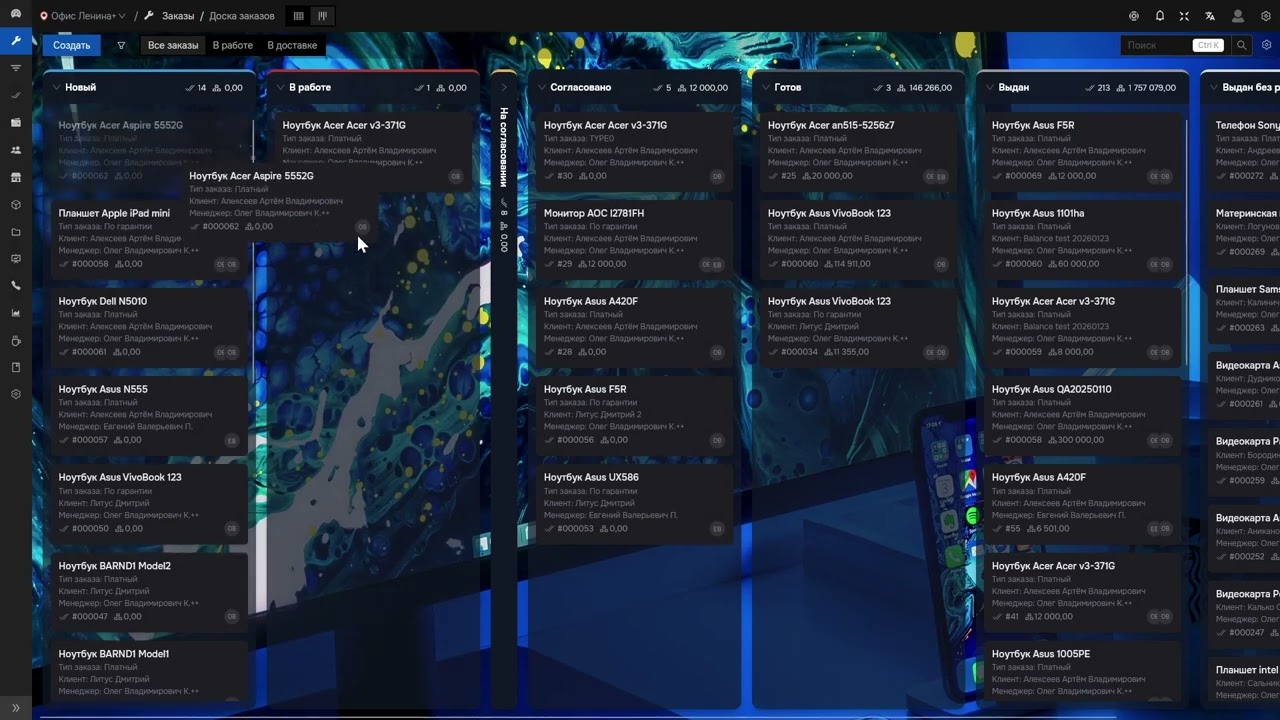Open the gear settings in top header
Screen dimensions: 1280x720
(x=1265, y=16)
